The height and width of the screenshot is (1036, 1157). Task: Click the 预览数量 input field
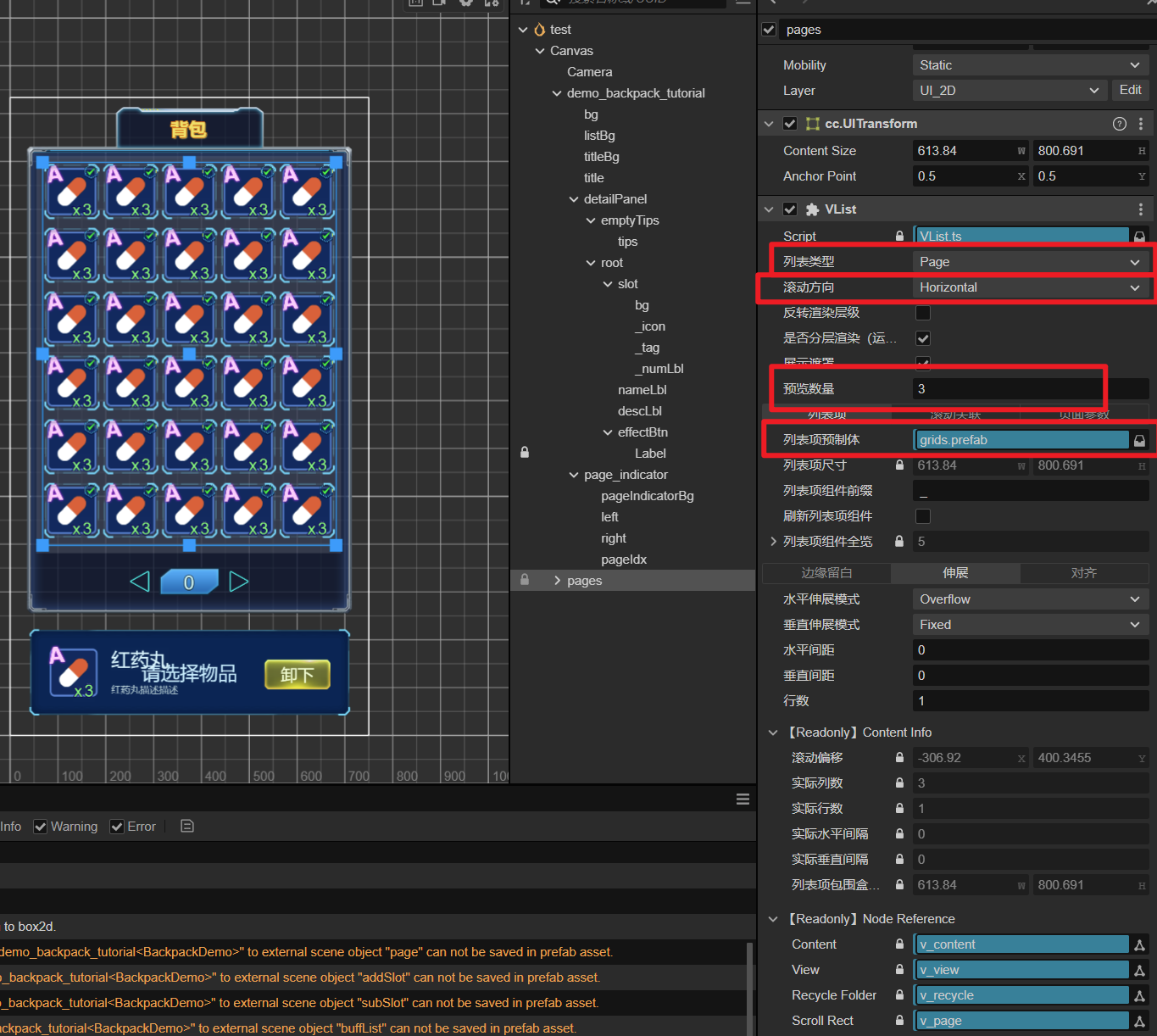(1031, 389)
